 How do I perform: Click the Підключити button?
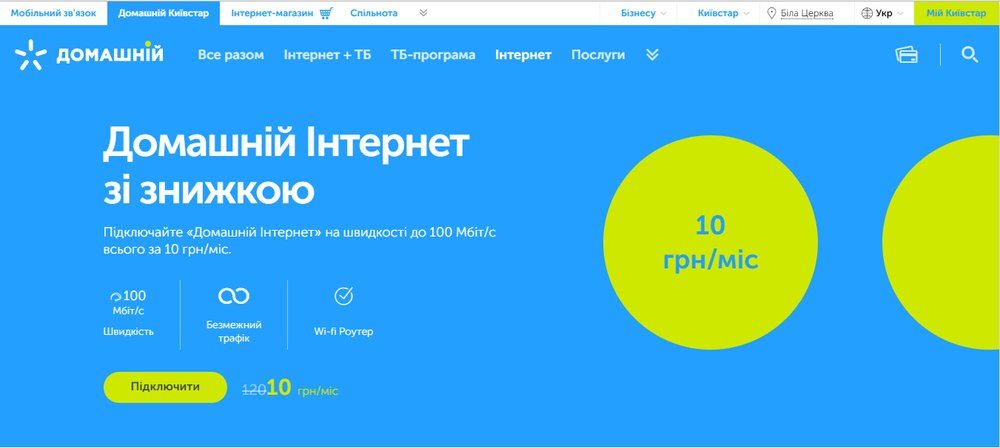pyautogui.click(x=165, y=387)
